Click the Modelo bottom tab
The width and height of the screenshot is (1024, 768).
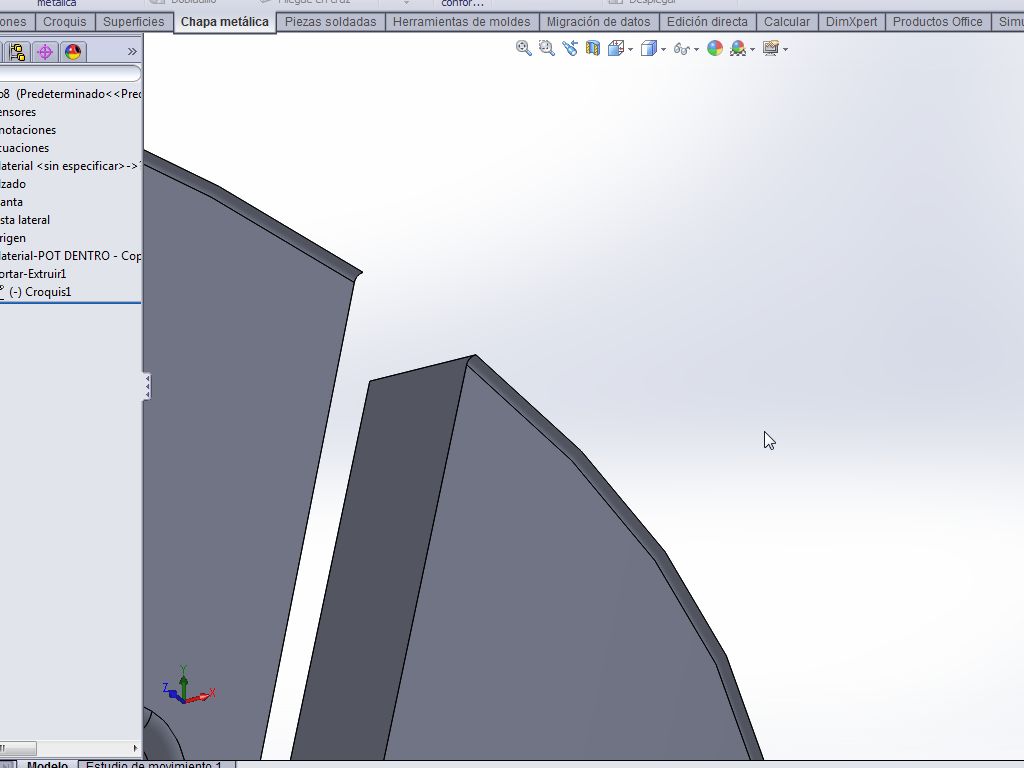coord(47,764)
